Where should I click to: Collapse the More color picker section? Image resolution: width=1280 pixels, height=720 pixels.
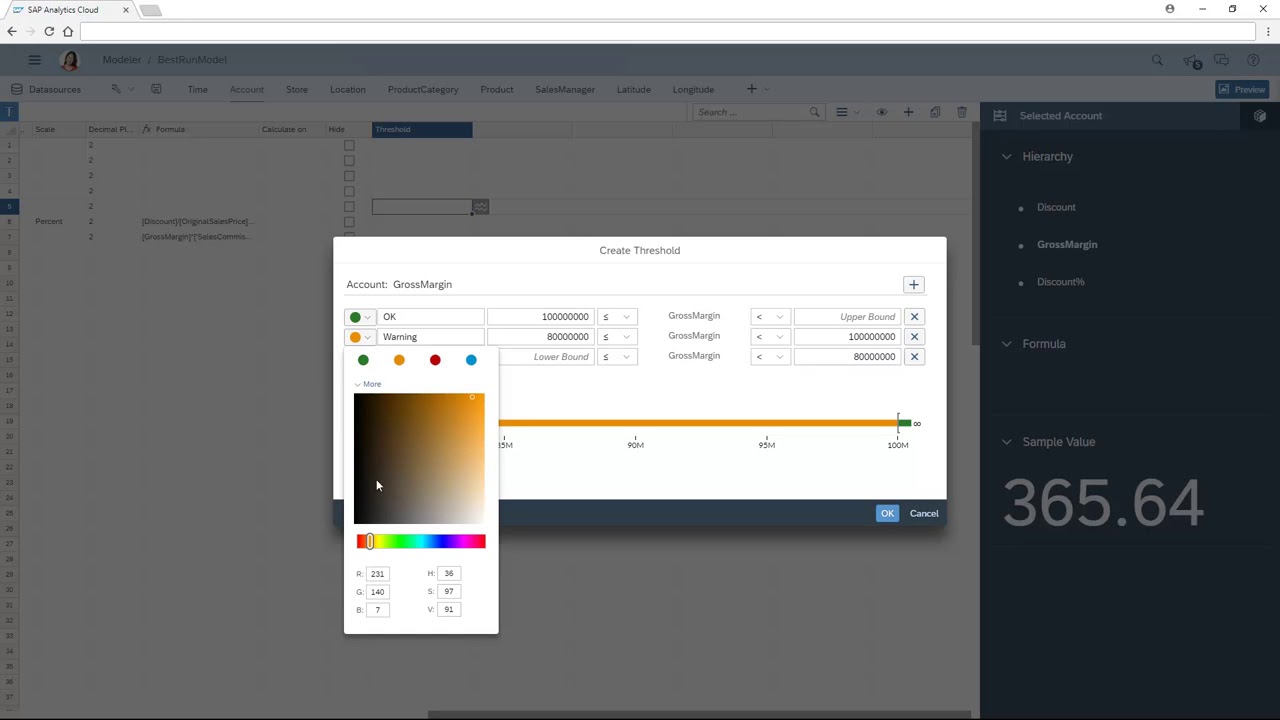pyautogui.click(x=367, y=384)
